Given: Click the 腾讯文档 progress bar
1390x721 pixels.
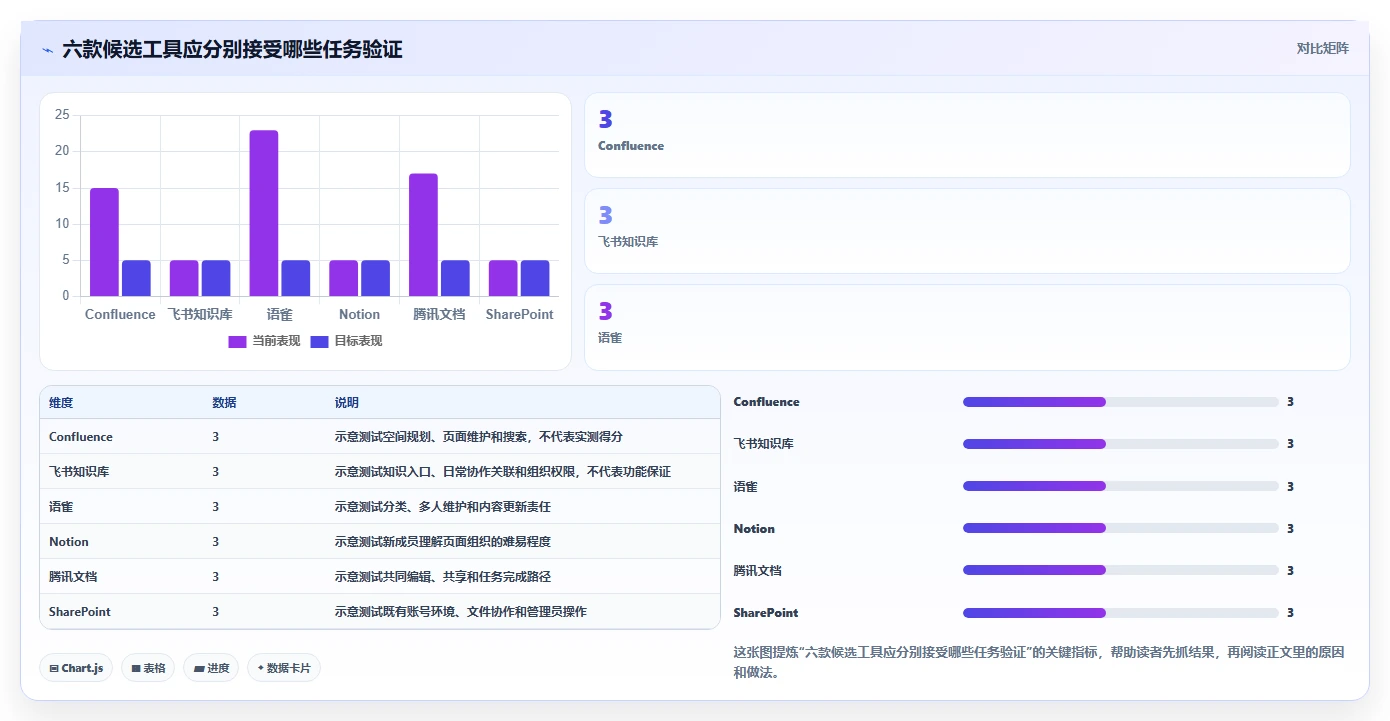Looking at the screenshot, I should [1120, 570].
